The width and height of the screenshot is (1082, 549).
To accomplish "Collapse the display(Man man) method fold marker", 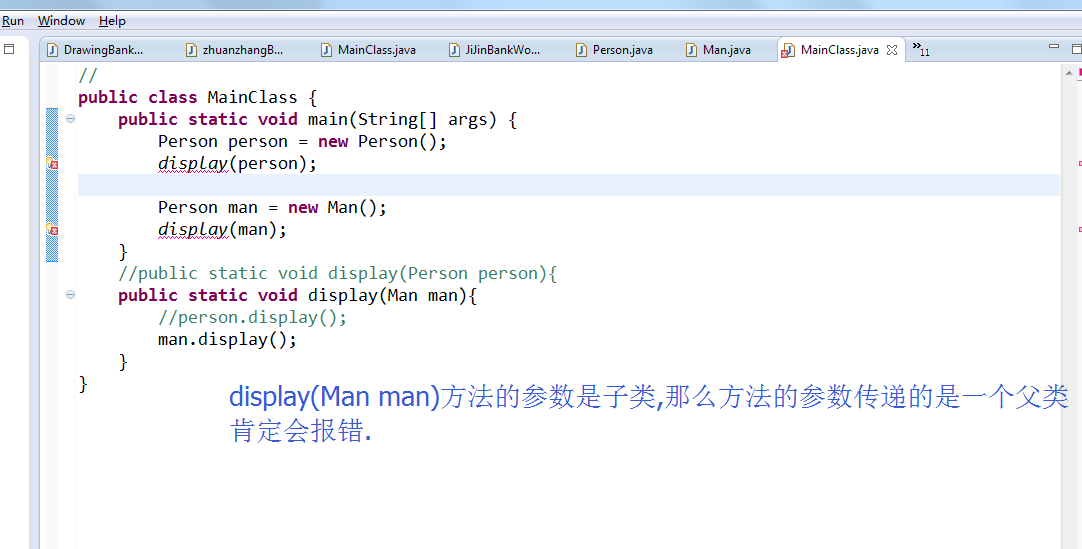I will point(70,295).
